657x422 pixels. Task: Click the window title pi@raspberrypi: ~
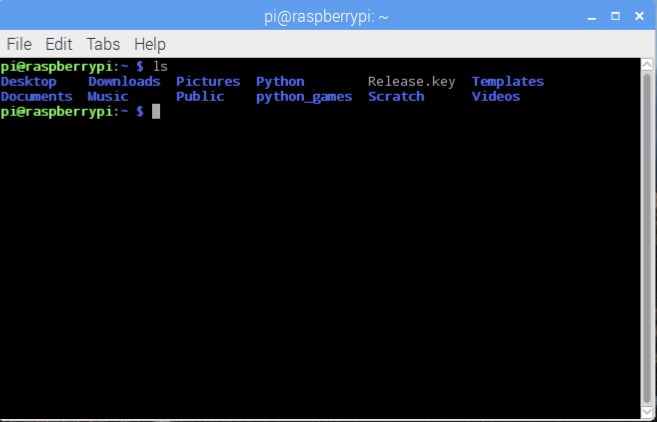coord(326,18)
